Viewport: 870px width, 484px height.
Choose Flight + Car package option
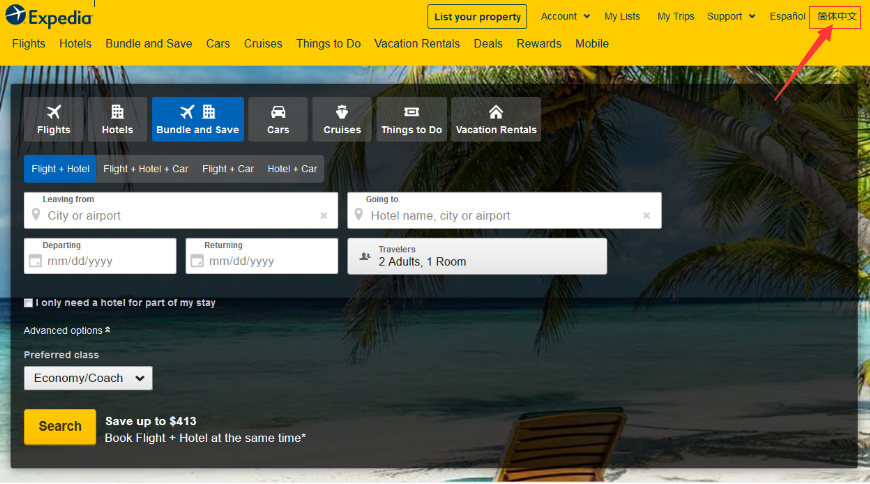tap(228, 169)
